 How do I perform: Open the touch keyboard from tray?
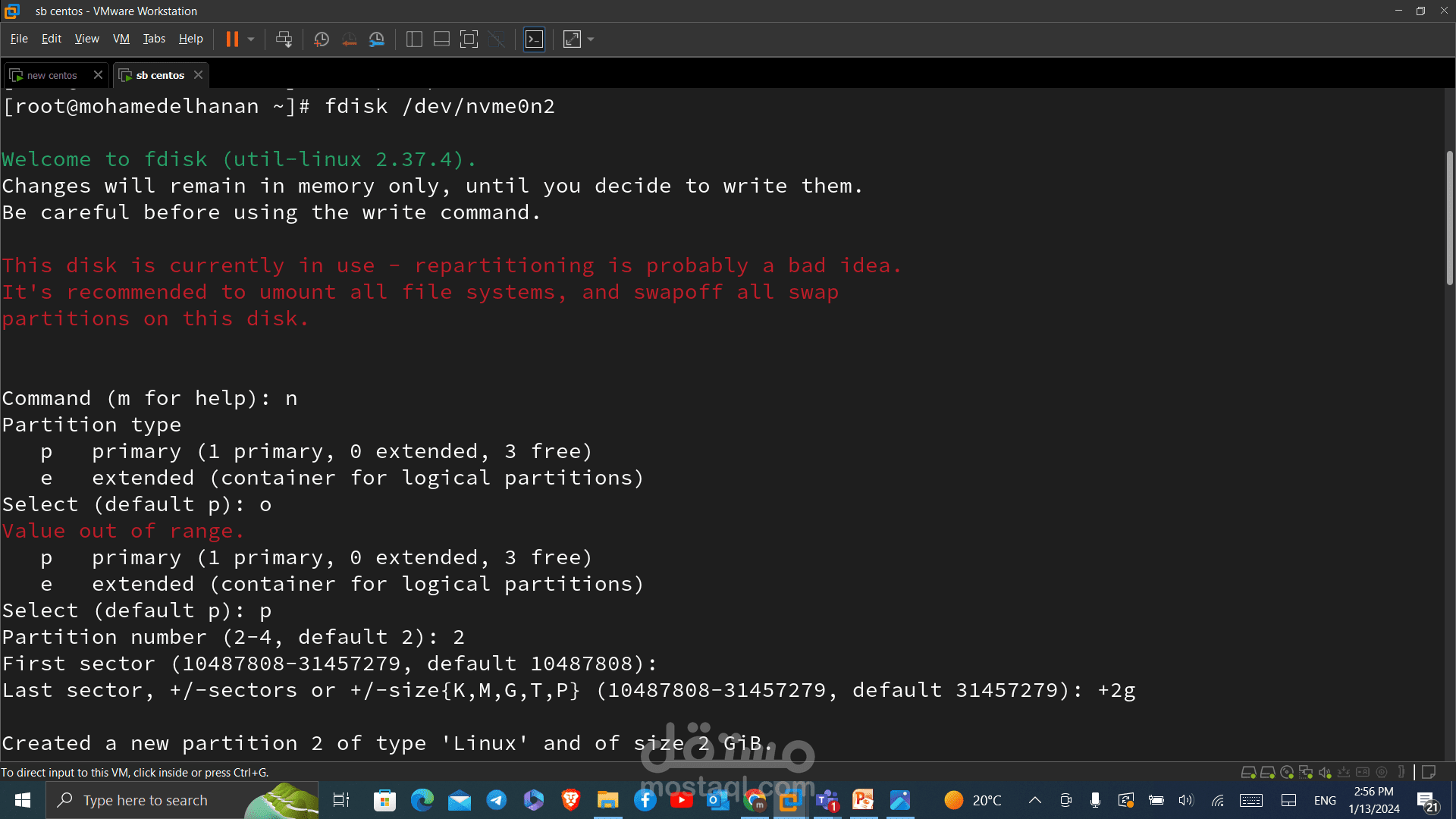1251,800
